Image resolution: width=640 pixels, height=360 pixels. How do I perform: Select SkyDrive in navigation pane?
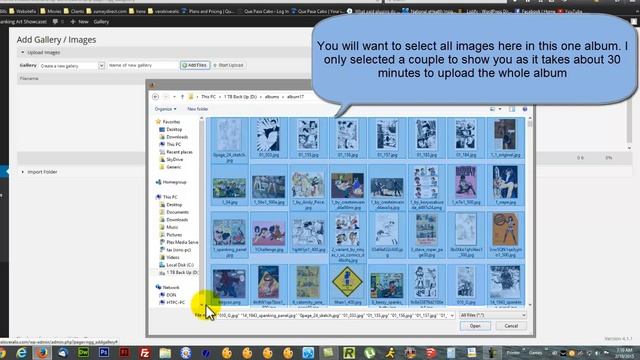pyautogui.click(x=174, y=159)
